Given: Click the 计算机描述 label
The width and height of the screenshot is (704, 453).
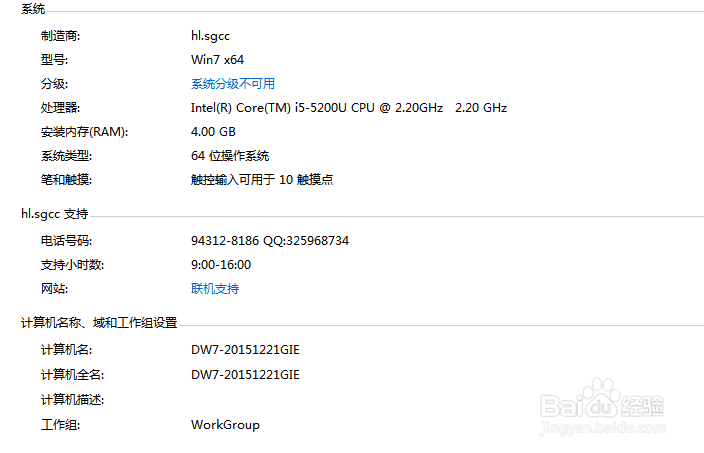Looking at the screenshot, I should click(72, 400).
